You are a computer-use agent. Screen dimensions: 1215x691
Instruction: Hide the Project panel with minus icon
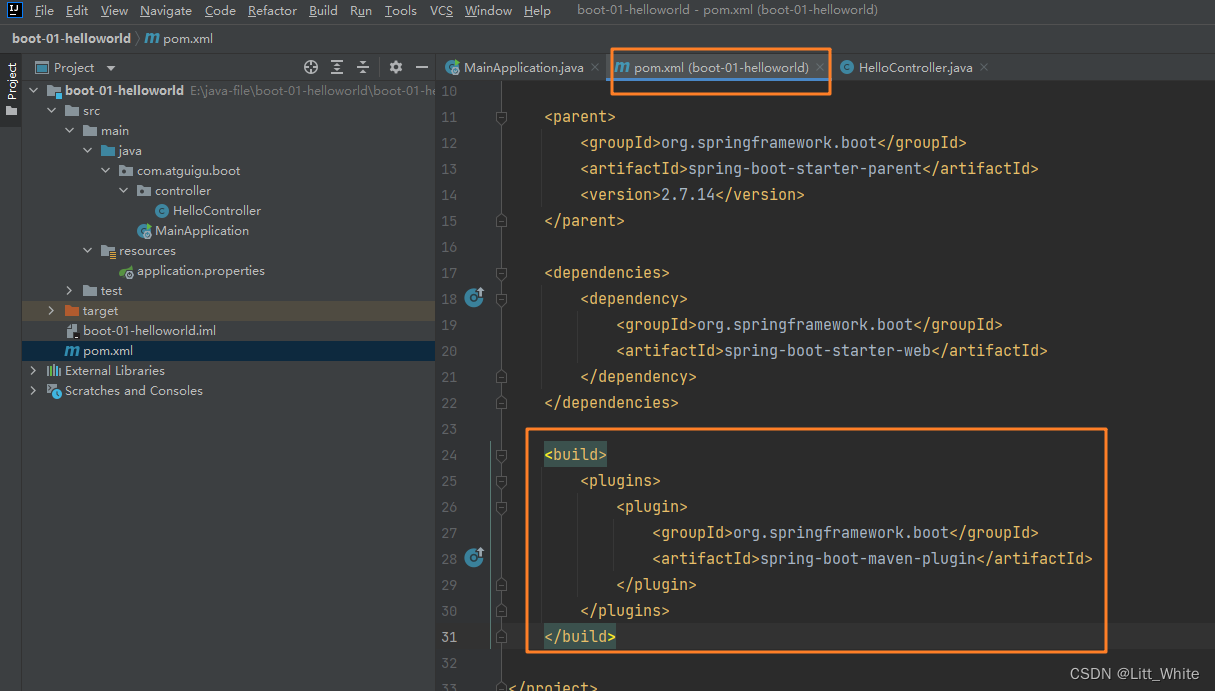(422, 67)
